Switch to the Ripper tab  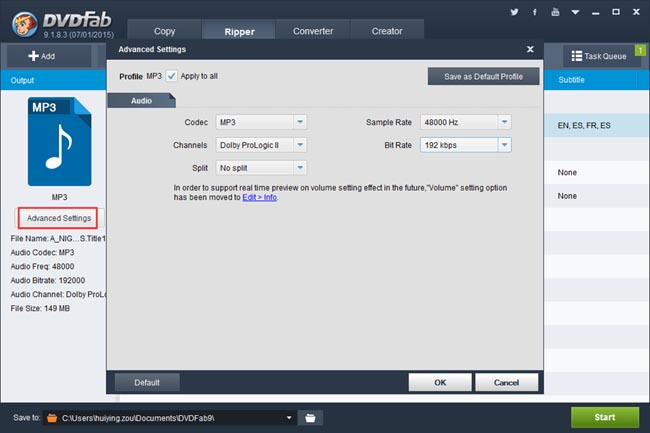click(x=239, y=31)
